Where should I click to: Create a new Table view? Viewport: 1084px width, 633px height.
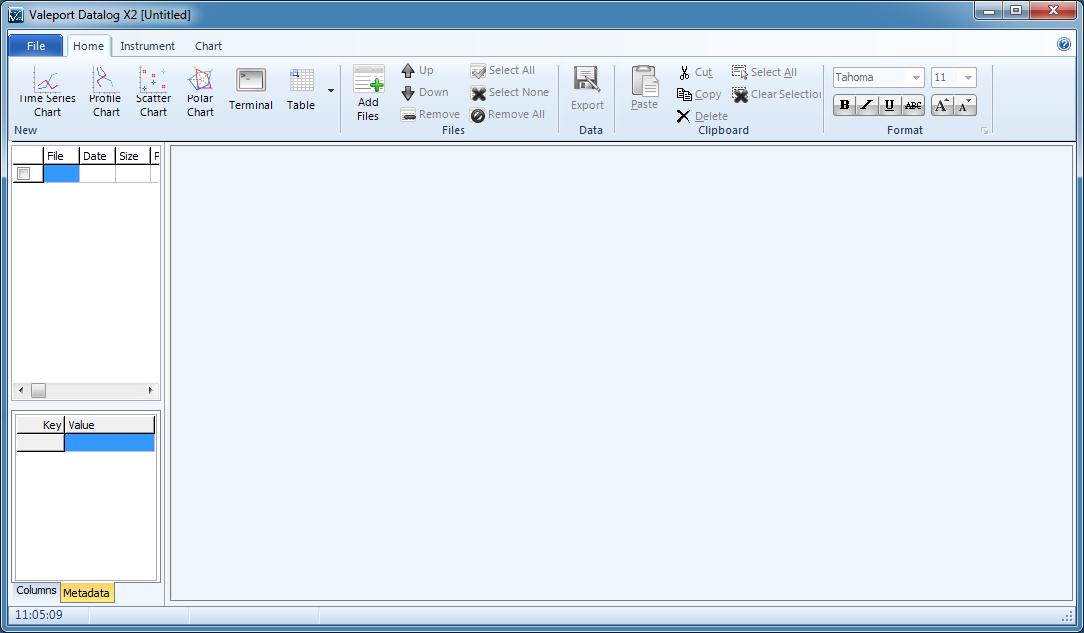click(x=301, y=89)
